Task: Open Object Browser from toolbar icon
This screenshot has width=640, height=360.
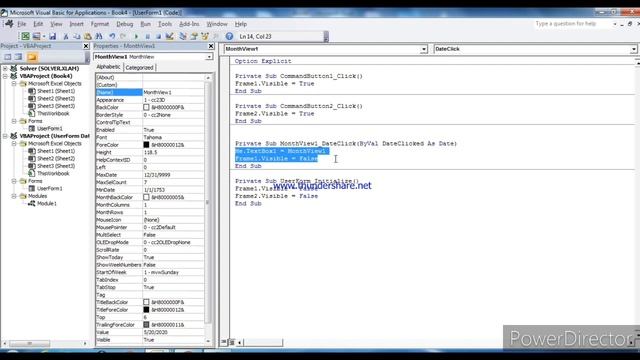Action: pos(205,36)
